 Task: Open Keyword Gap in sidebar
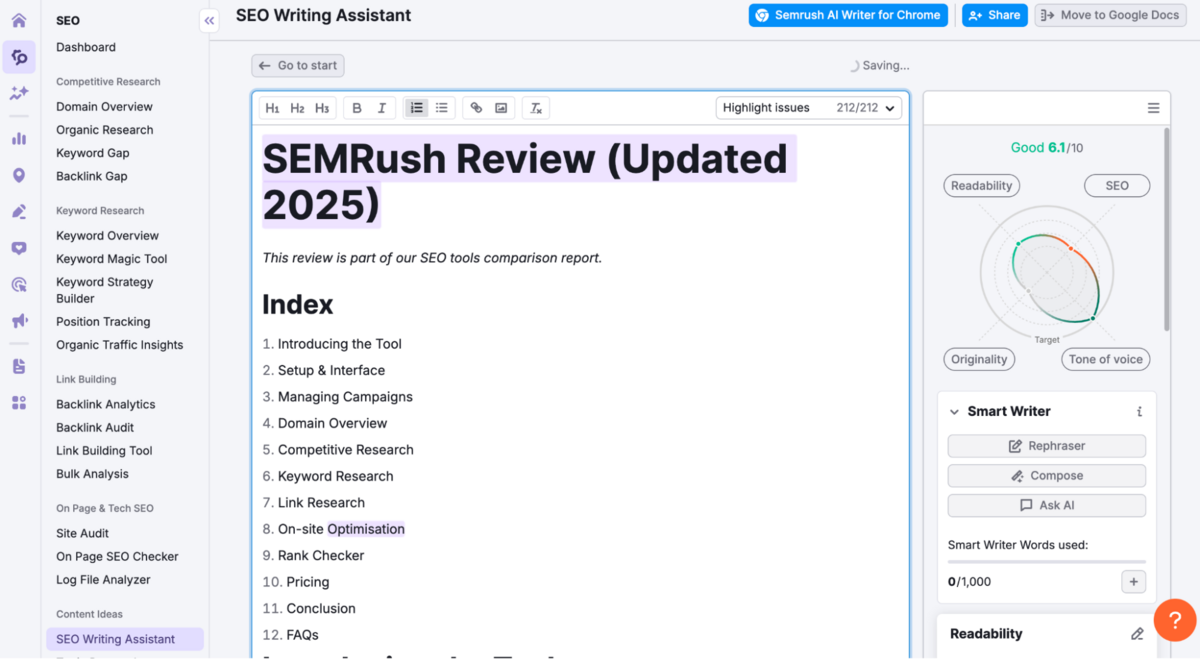[93, 153]
